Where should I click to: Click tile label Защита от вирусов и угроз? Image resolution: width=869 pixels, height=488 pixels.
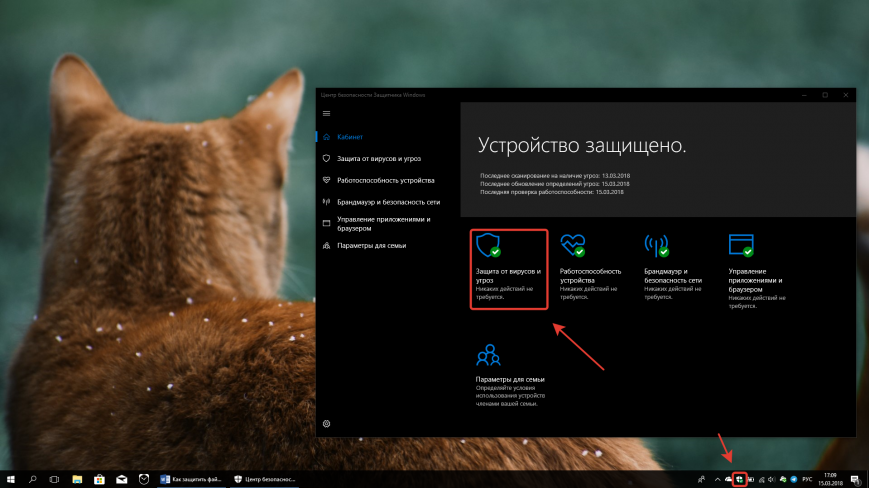(508, 276)
